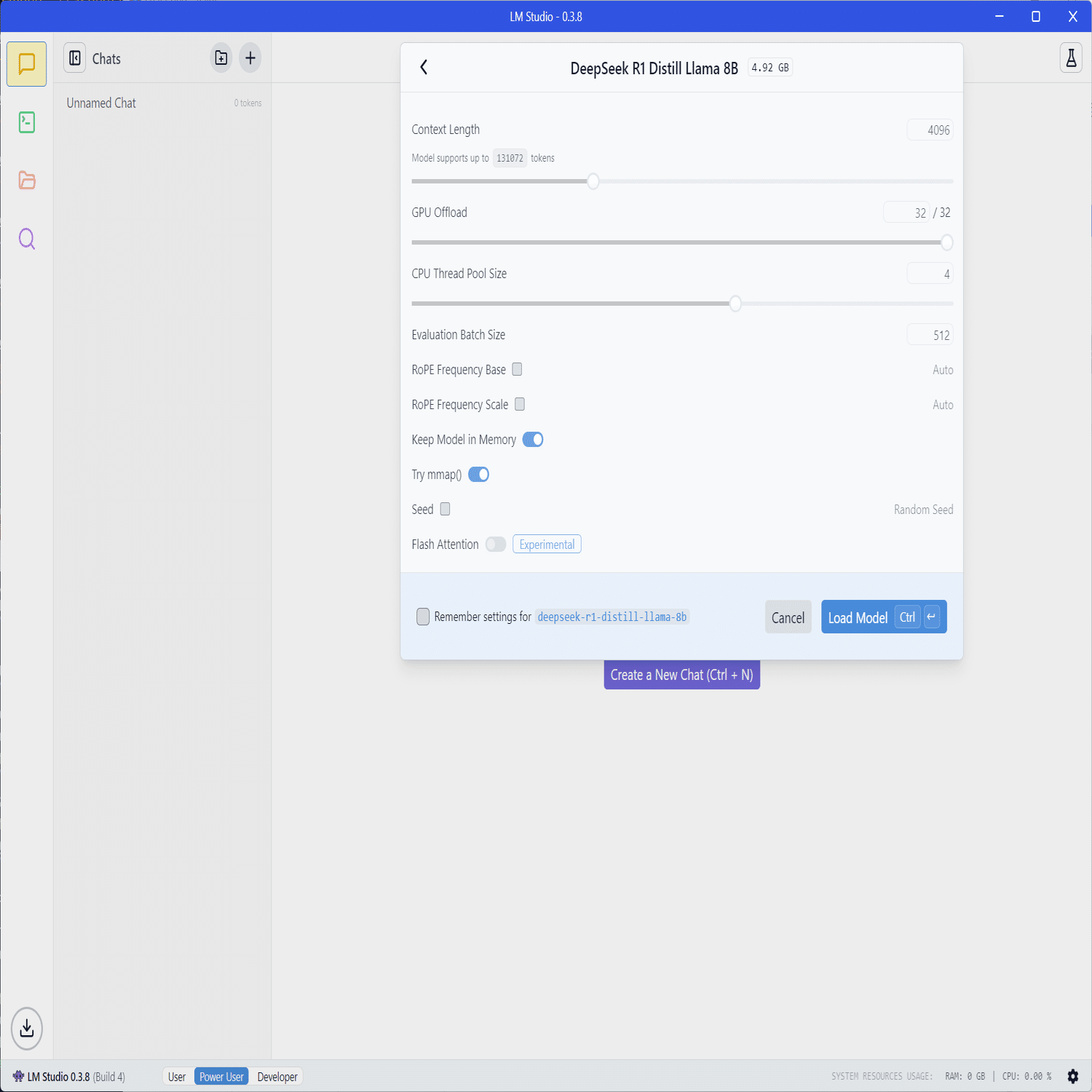This screenshot has width=1092, height=1092.
Task: Maximize the LM Studio window
Action: click(1036, 16)
